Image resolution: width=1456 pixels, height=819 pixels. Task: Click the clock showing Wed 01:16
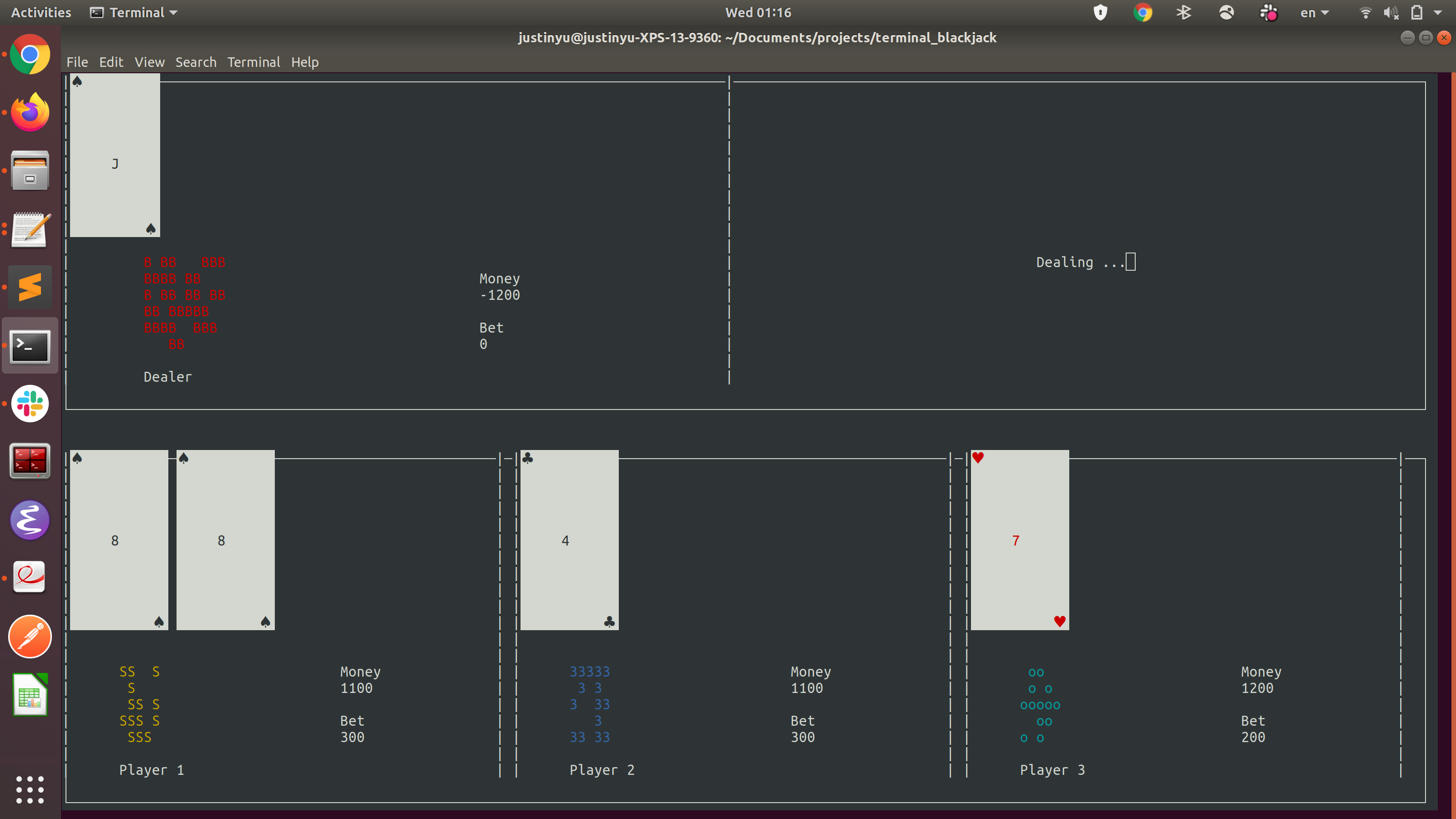click(758, 12)
